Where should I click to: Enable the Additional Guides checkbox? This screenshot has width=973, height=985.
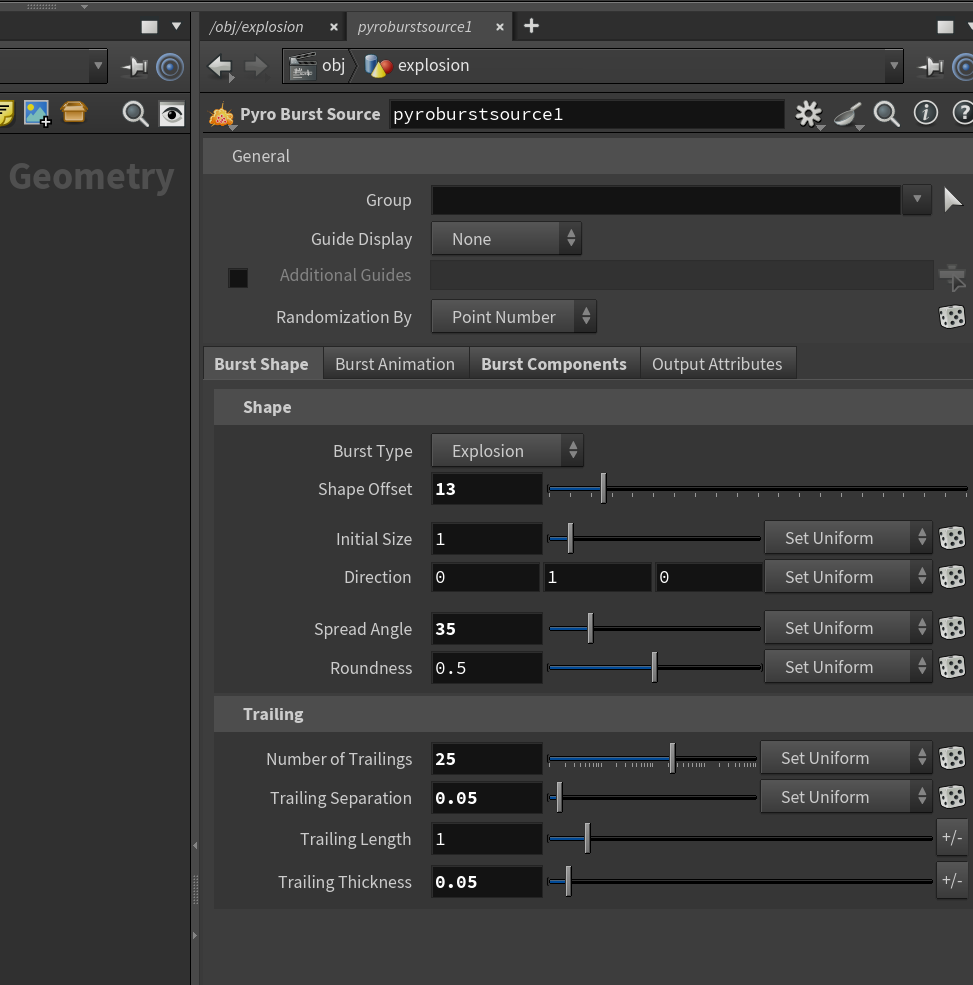[238, 278]
